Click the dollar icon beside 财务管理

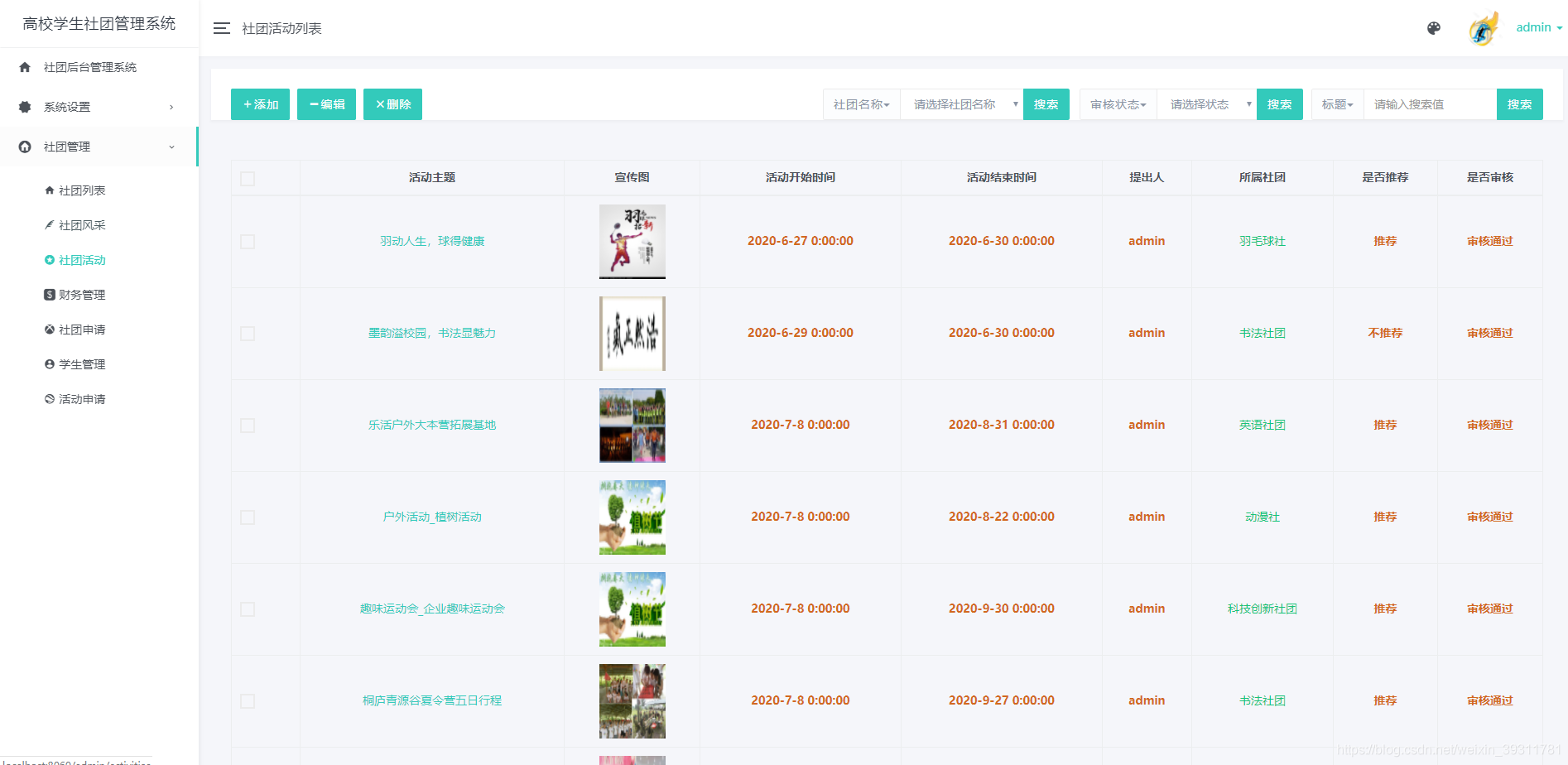coord(50,295)
